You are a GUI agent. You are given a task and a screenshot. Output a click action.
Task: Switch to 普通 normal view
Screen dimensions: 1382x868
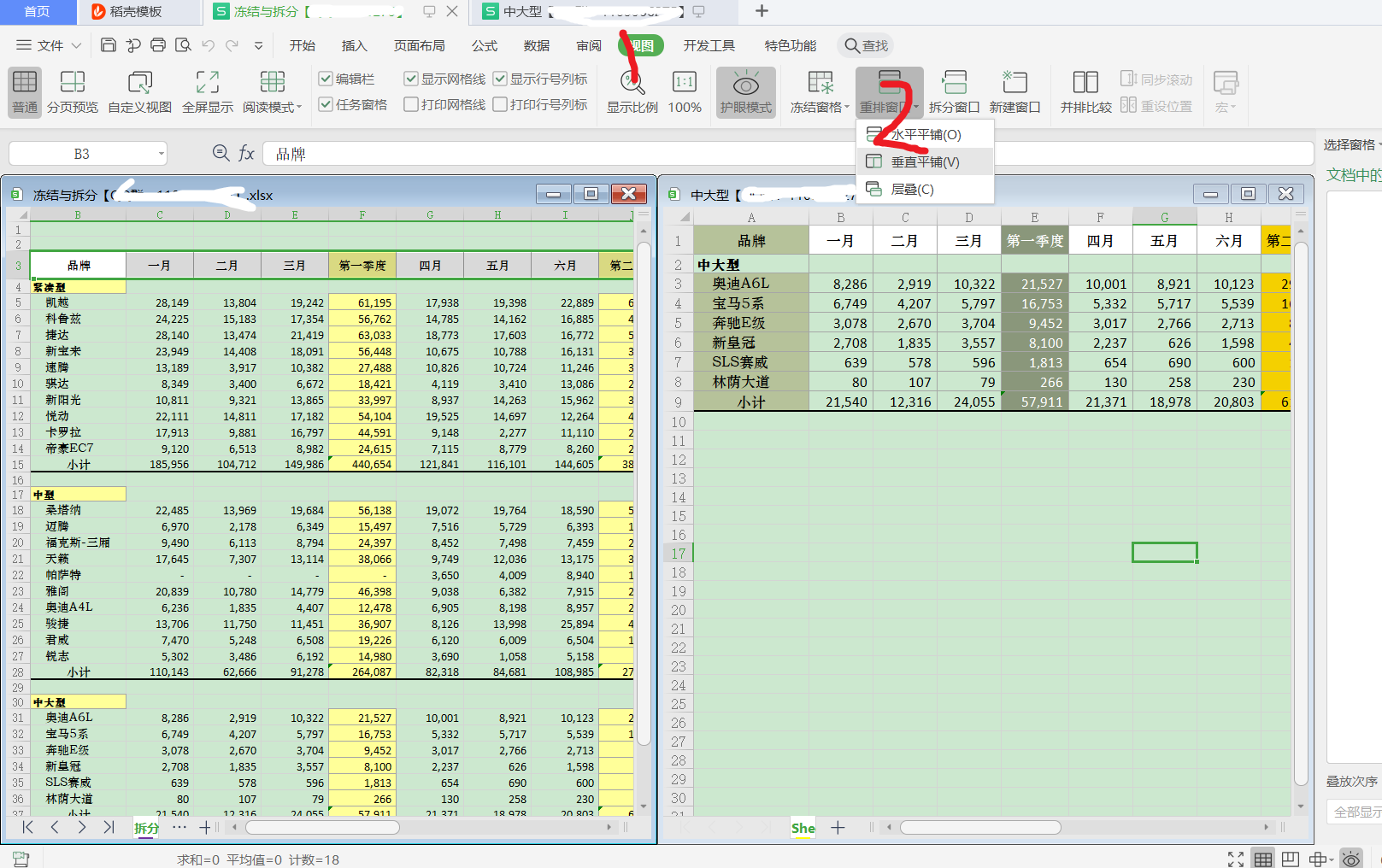(25, 91)
